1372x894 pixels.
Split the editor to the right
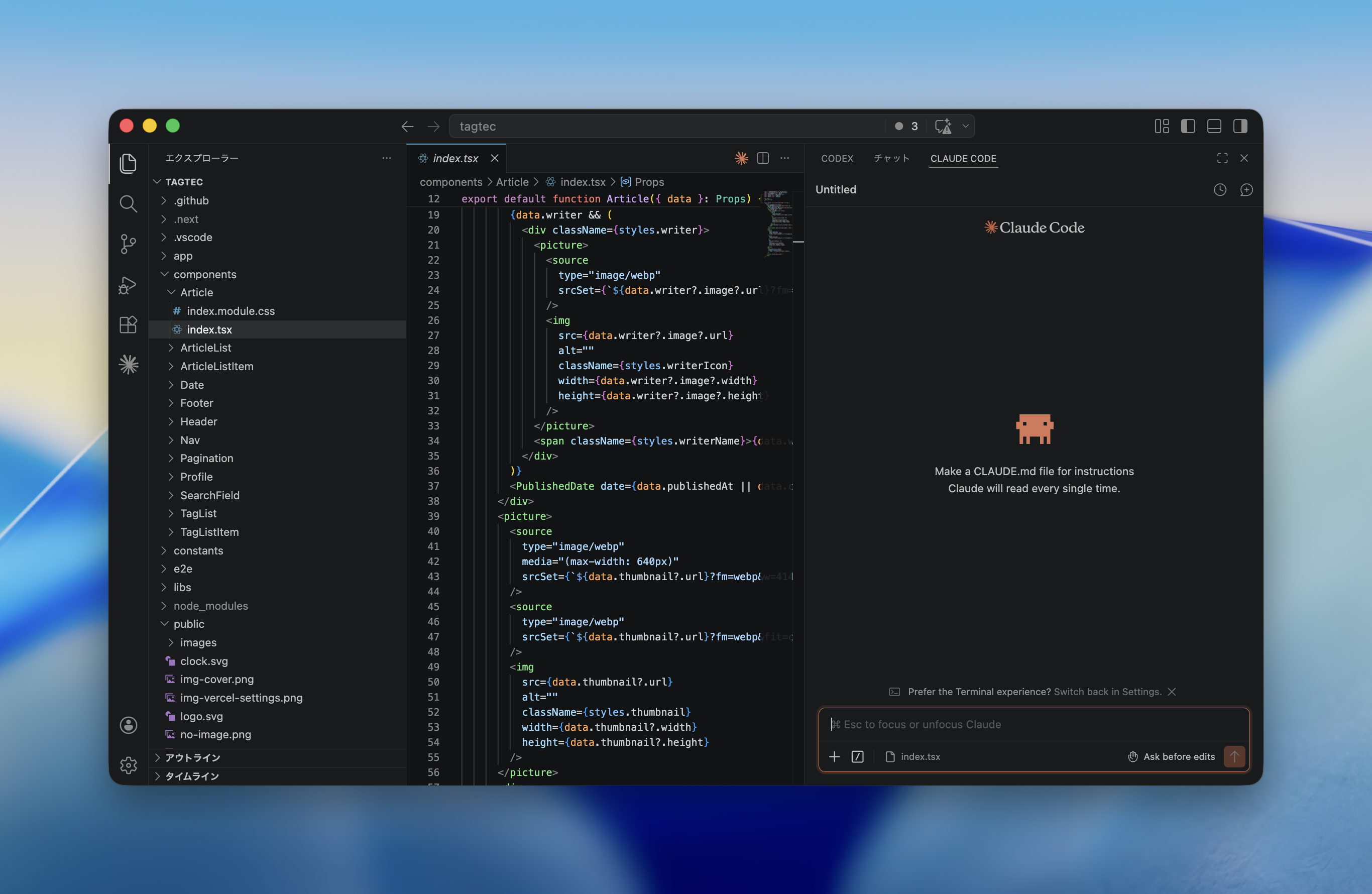coord(763,158)
